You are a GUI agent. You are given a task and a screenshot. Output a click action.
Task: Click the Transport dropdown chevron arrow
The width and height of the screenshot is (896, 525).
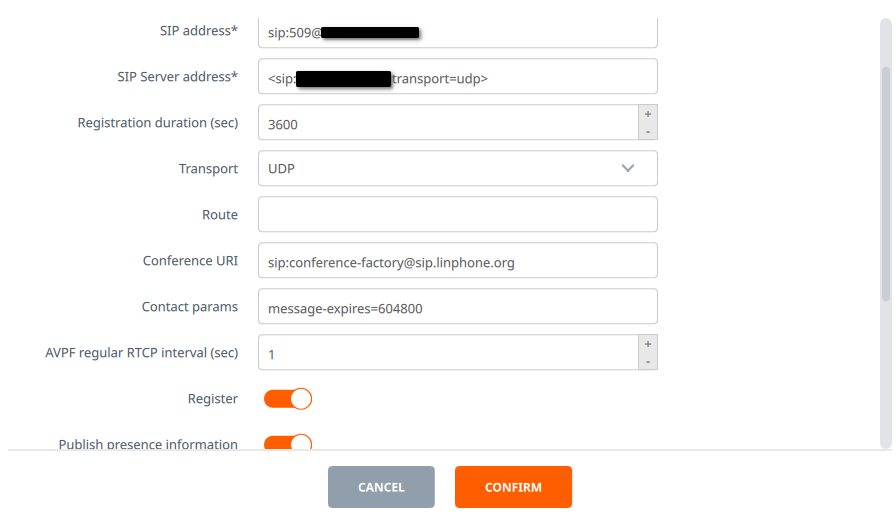tap(628, 169)
